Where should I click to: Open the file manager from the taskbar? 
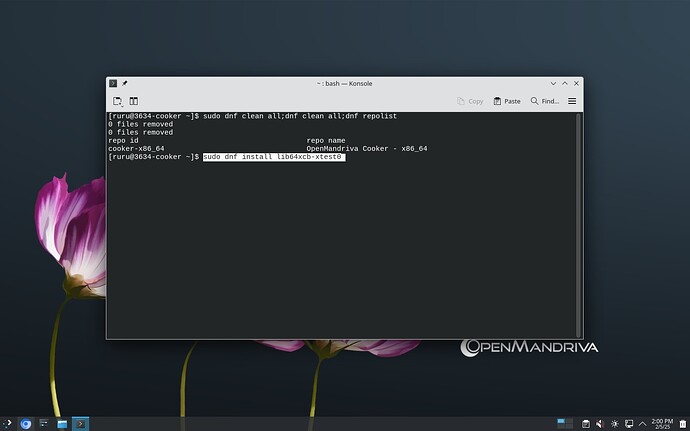pyautogui.click(x=62, y=424)
